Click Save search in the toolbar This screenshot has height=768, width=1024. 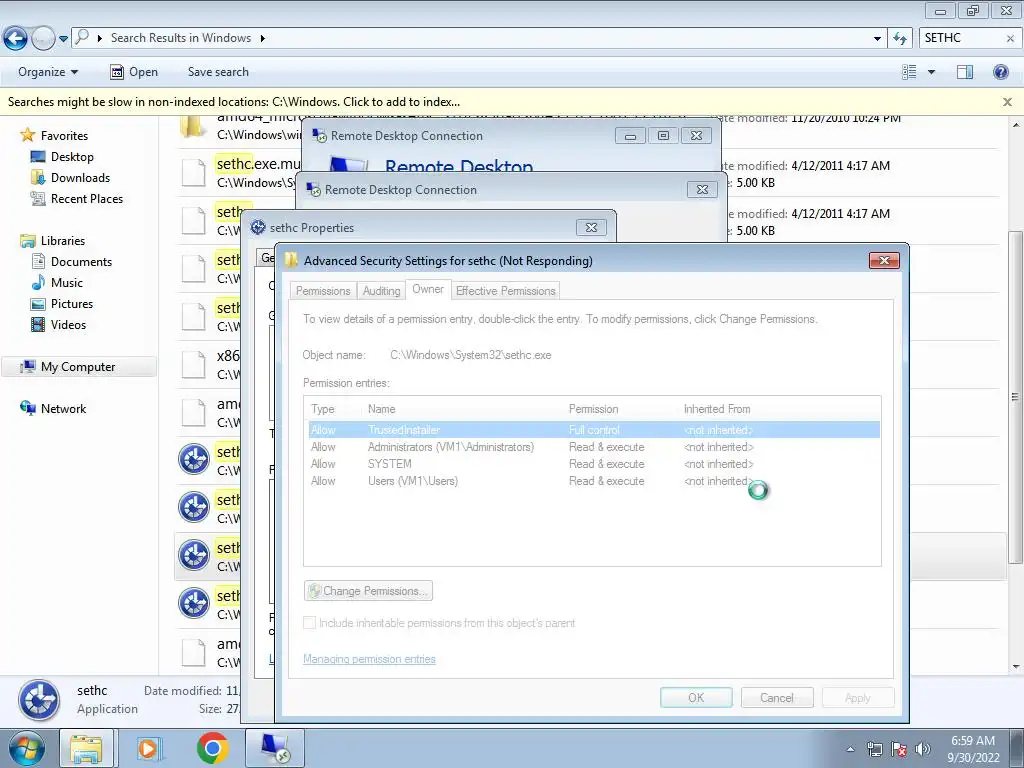click(218, 72)
